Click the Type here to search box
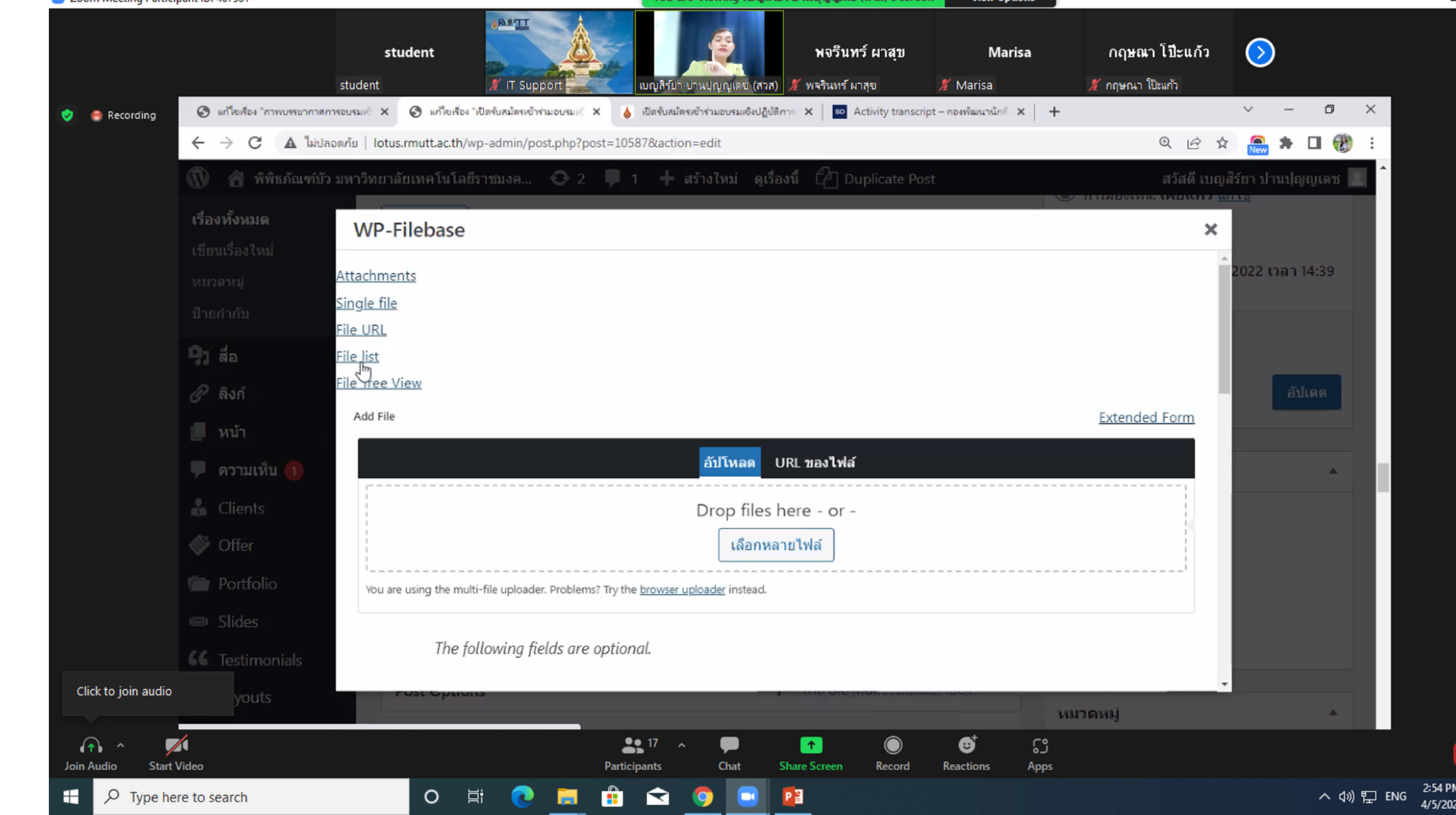Screen dimensions: 1456x815 click(251, 797)
